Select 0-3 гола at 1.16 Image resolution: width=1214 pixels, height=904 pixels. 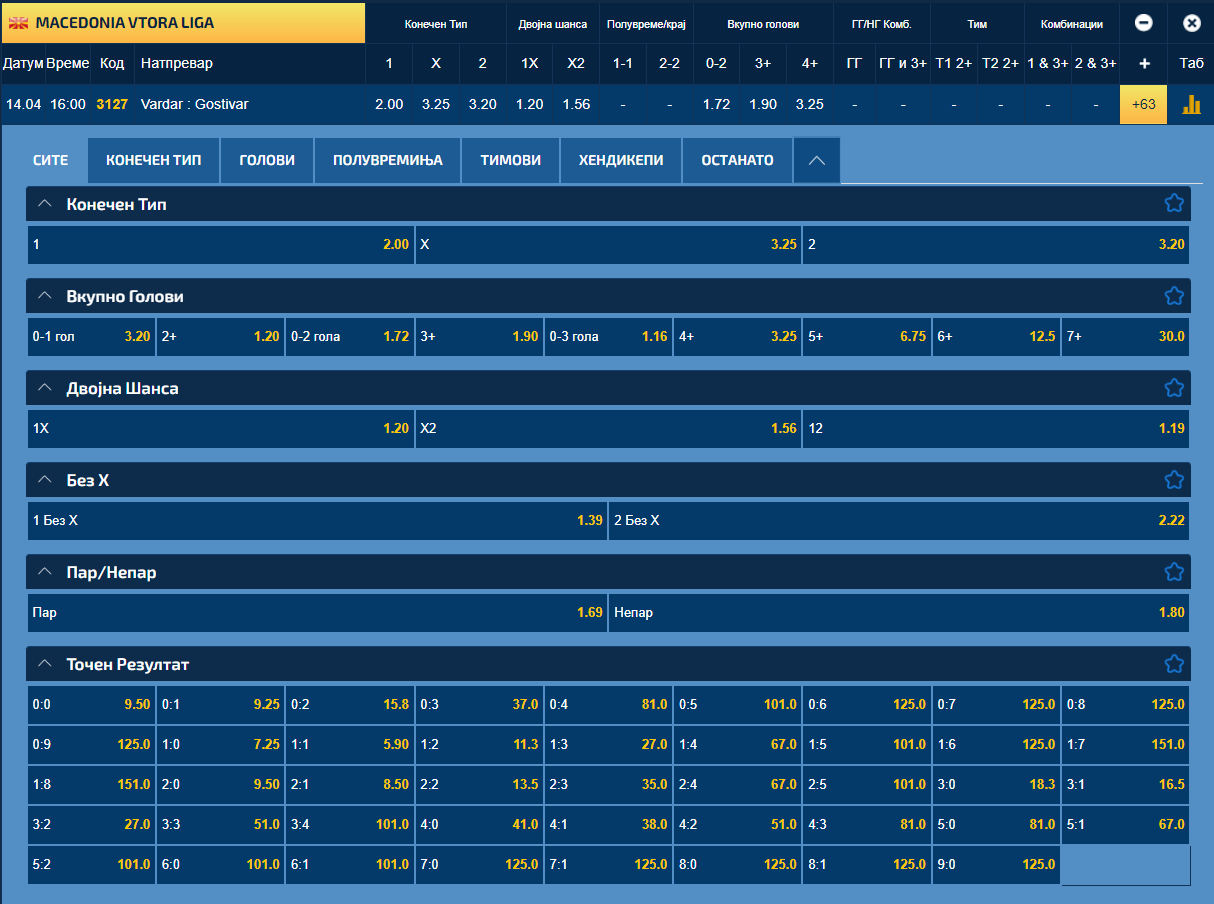[x=608, y=336]
